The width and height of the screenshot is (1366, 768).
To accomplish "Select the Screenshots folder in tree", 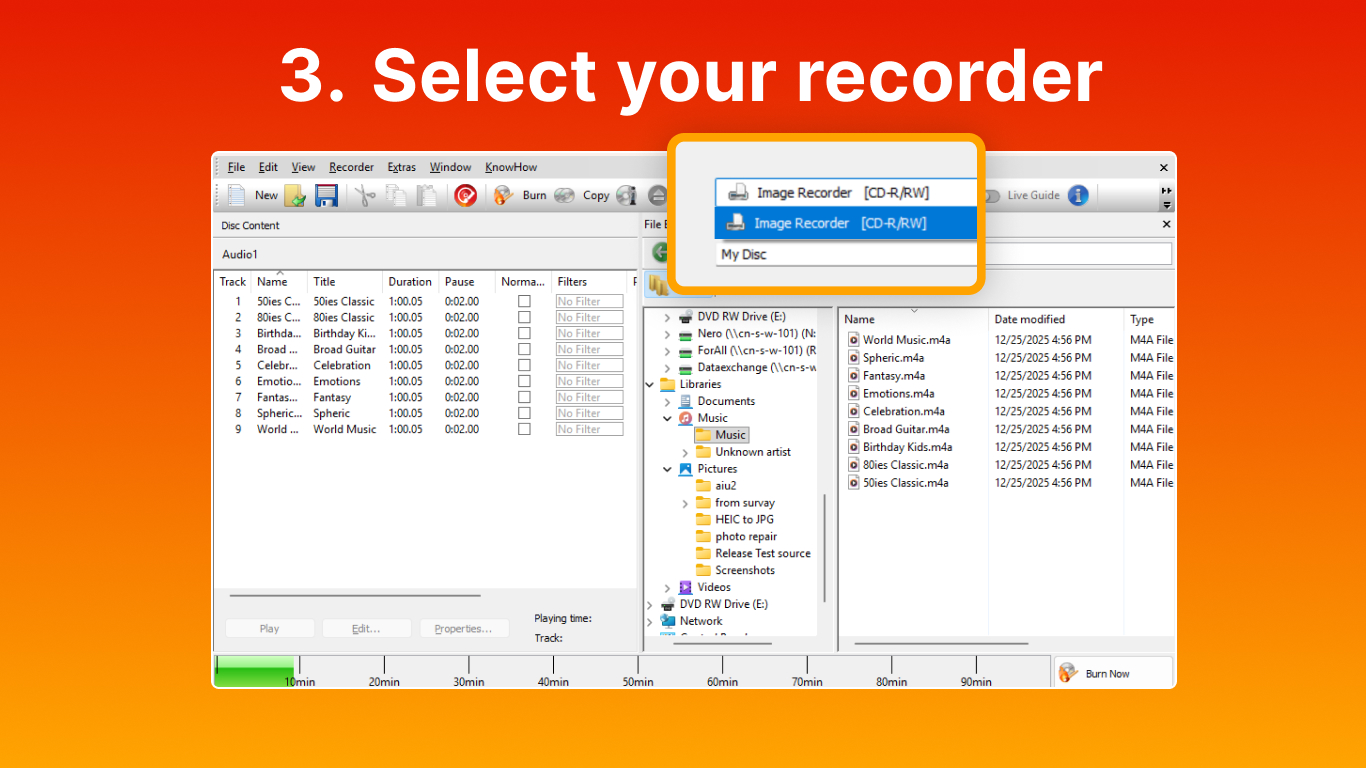I will 745,570.
